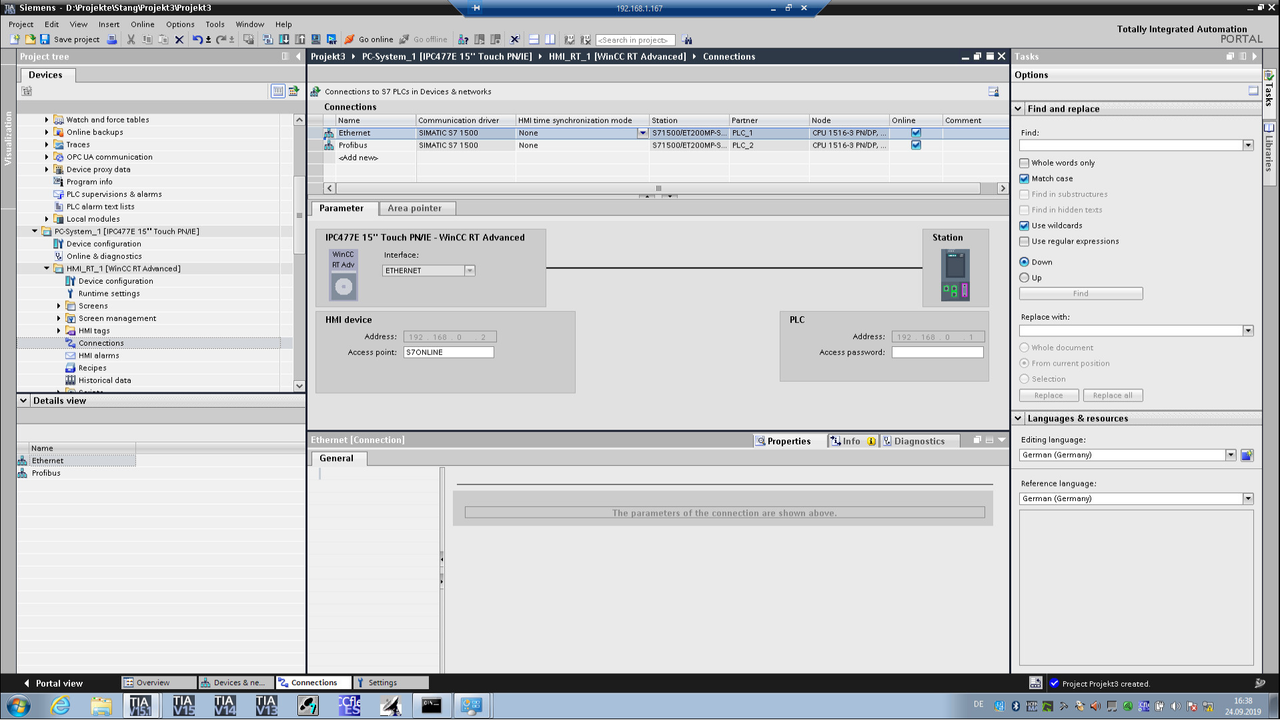Collapse the Find and replace section
Viewport: 1280px width, 720px height.
1019,109
